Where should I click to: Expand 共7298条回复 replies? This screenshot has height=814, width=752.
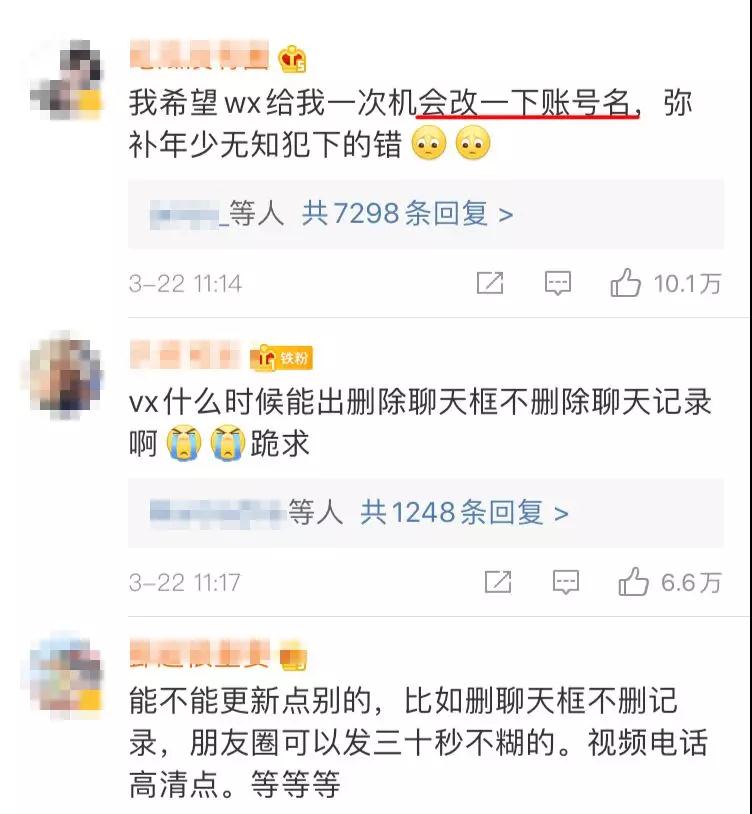[407, 213]
